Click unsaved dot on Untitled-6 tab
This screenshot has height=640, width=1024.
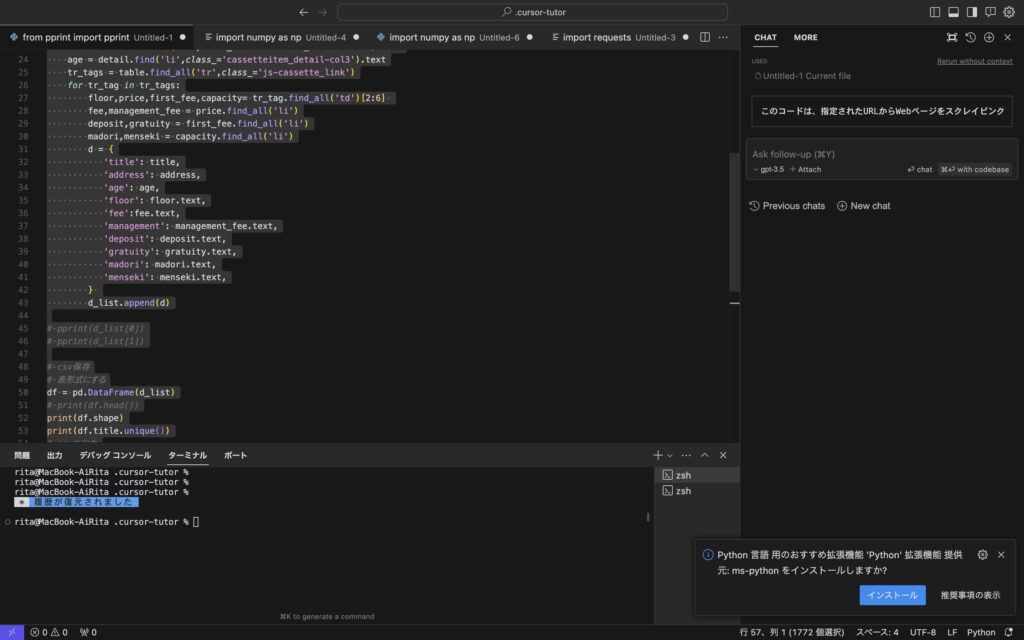pyautogui.click(x=530, y=37)
